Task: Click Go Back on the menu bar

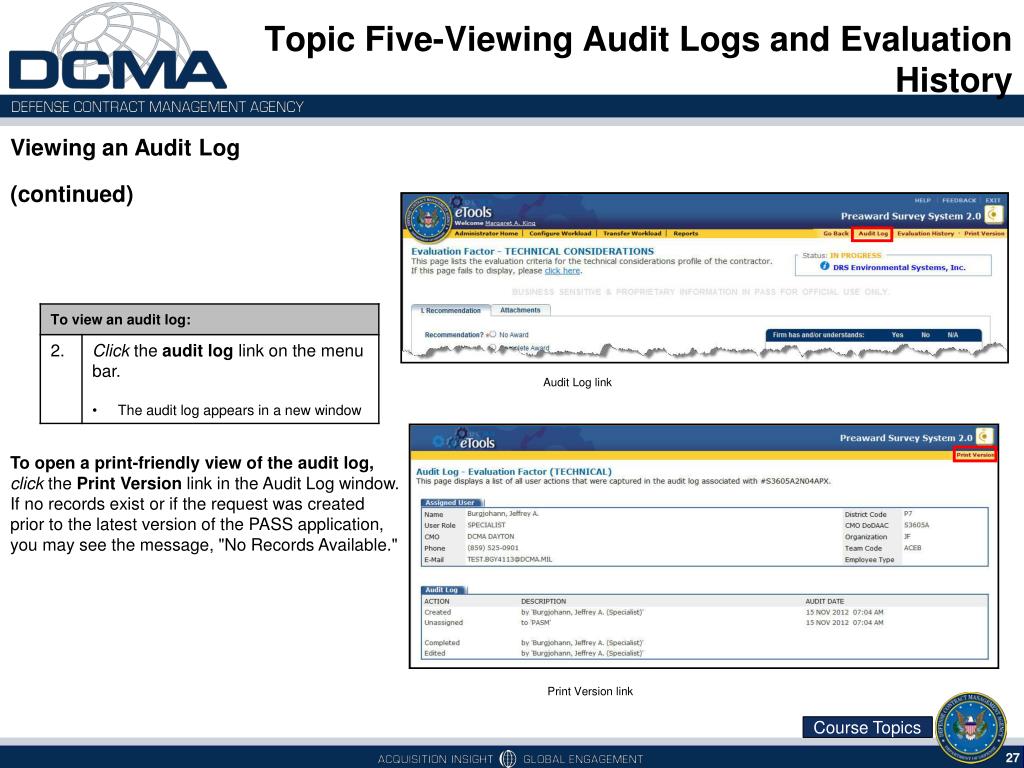Action: (x=835, y=233)
